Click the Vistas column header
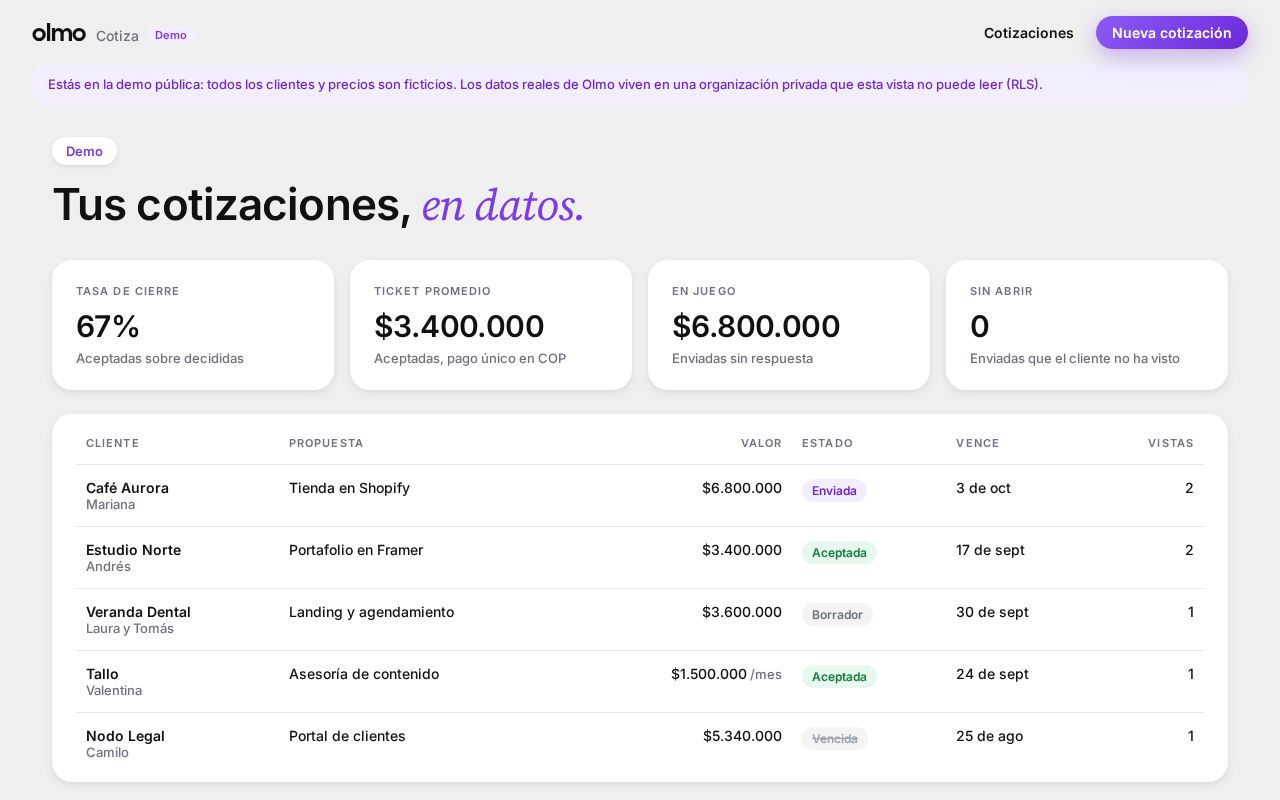Image resolution: width=1280 pixels, height=800 pixels. point(1171,443)
